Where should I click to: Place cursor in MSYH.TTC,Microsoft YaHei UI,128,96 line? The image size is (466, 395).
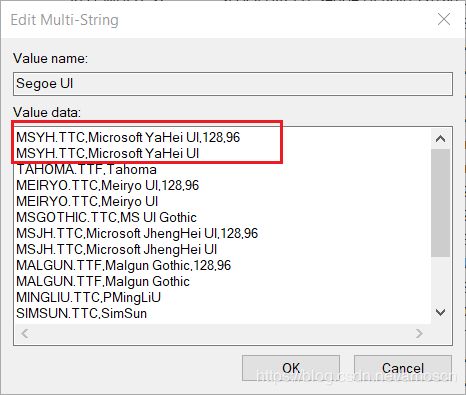[x=128, y=137]
